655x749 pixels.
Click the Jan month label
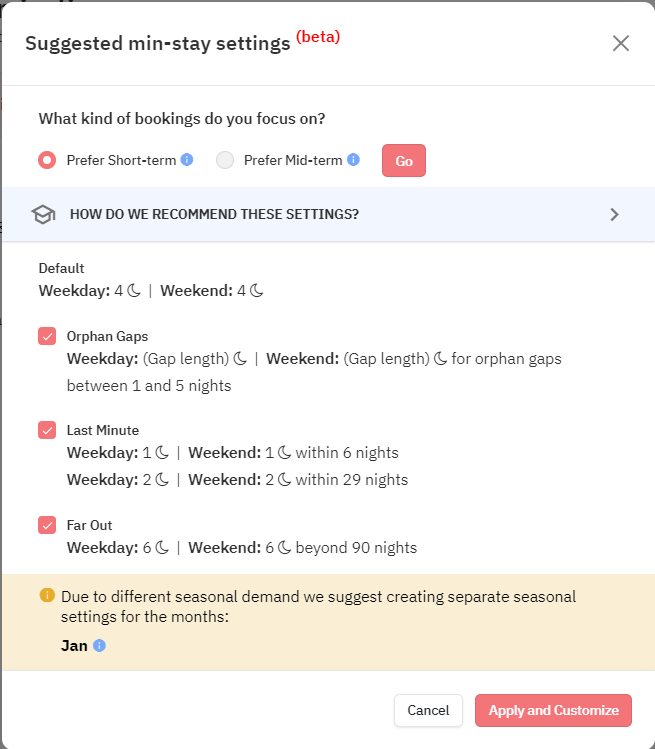[x=74, y=646]
